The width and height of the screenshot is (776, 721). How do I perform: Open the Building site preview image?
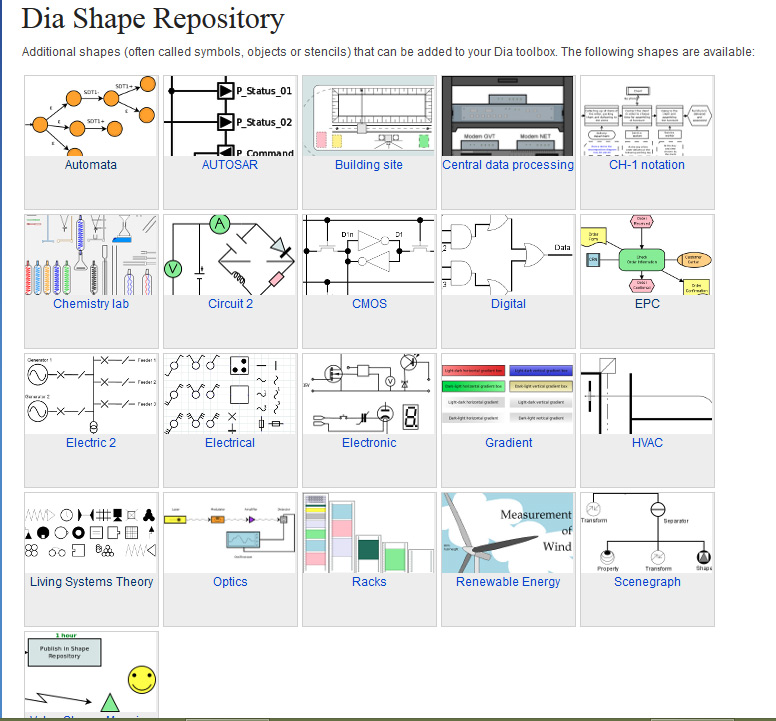pyautogui.click(x=369, y=116)
